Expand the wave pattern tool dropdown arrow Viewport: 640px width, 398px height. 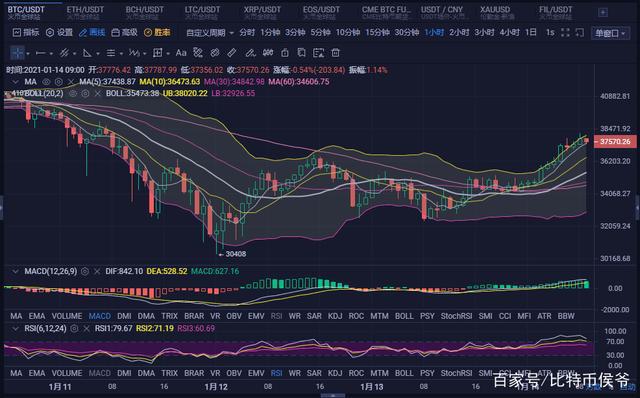145,53
